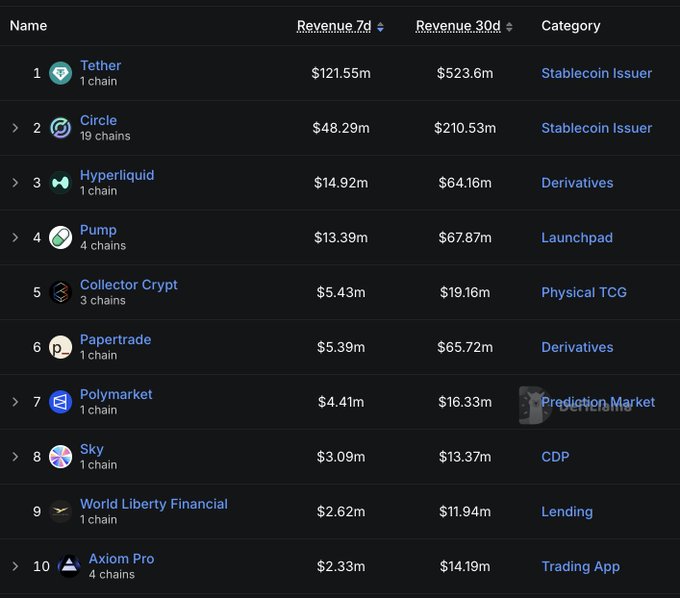The image size is (680, 598).
Task: Select the $4.41m revenue cell
Action: click(x=341, y=402)
